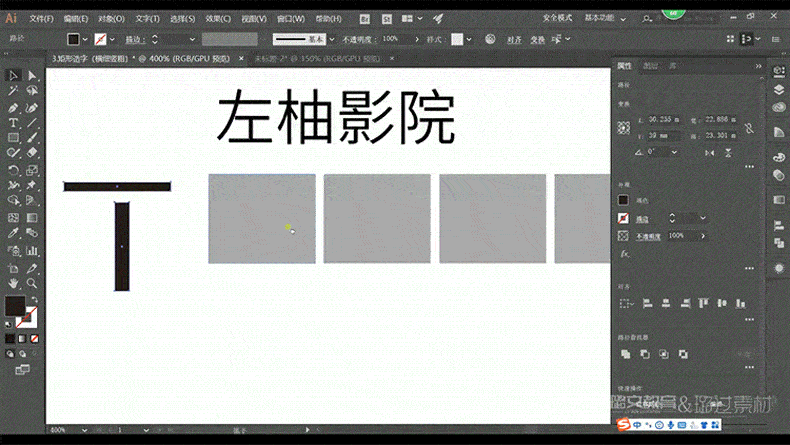Enable Draw Normal mode
Image resolution: width=790 pixels, height=445 pixels.
pyautogui.click(x=10, y=354)
